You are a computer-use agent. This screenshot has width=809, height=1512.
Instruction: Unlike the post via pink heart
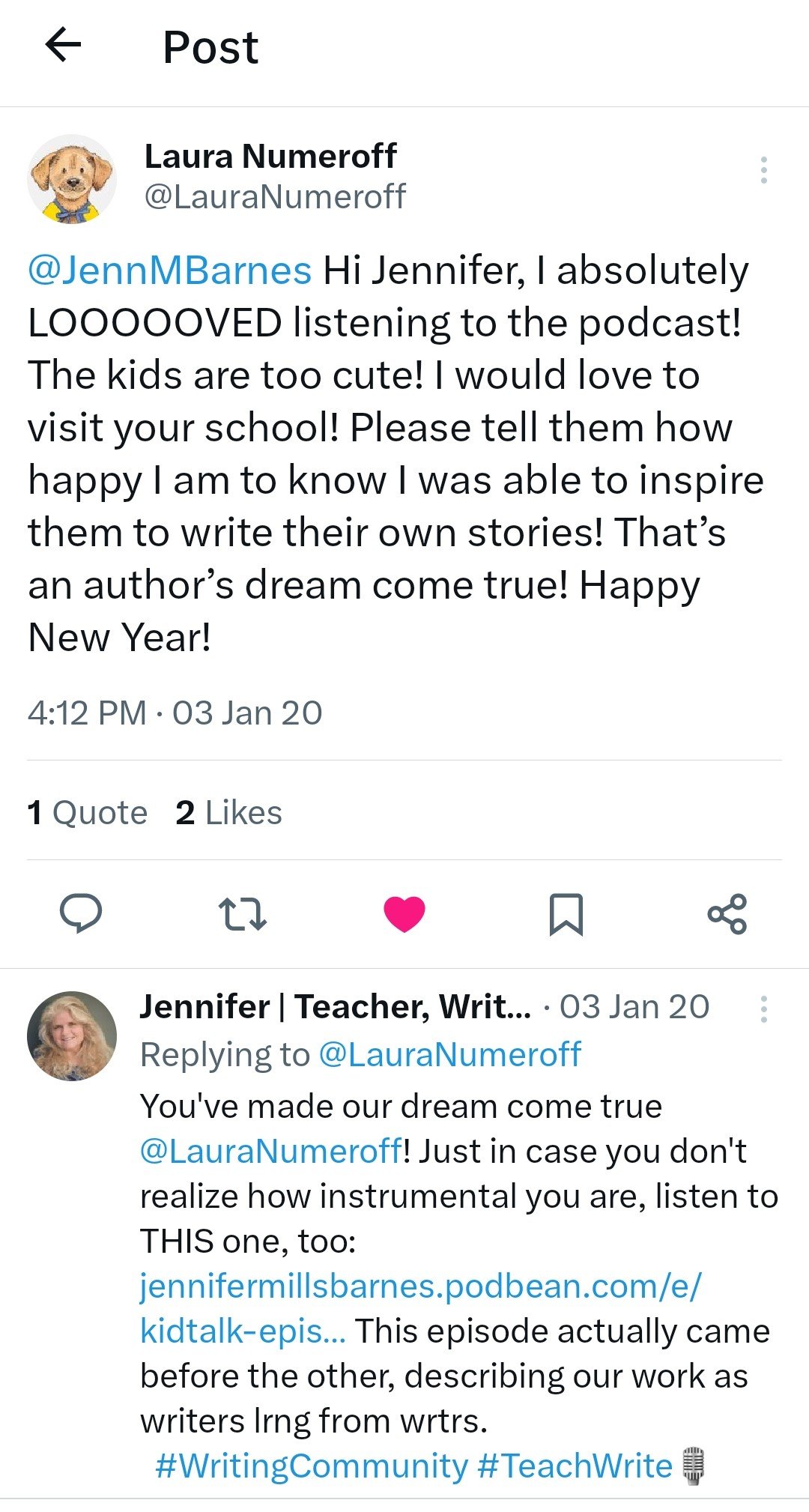point(404,914)
